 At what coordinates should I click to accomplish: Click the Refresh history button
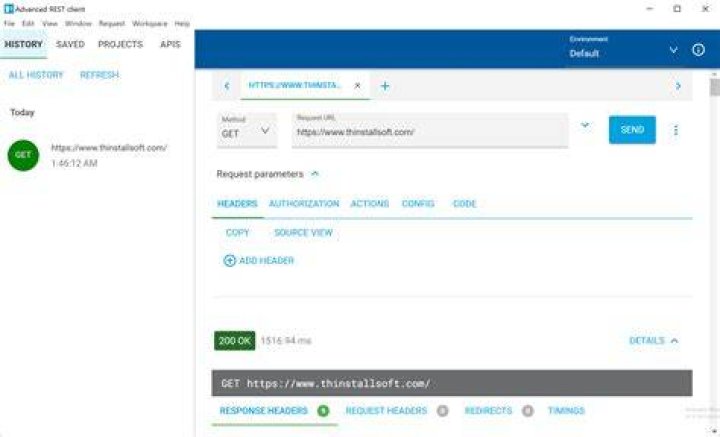click(x=99, y=75)
